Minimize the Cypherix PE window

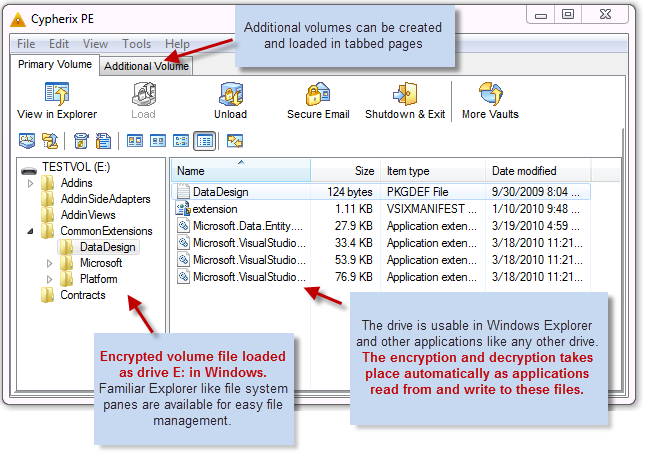click(541, 15)
